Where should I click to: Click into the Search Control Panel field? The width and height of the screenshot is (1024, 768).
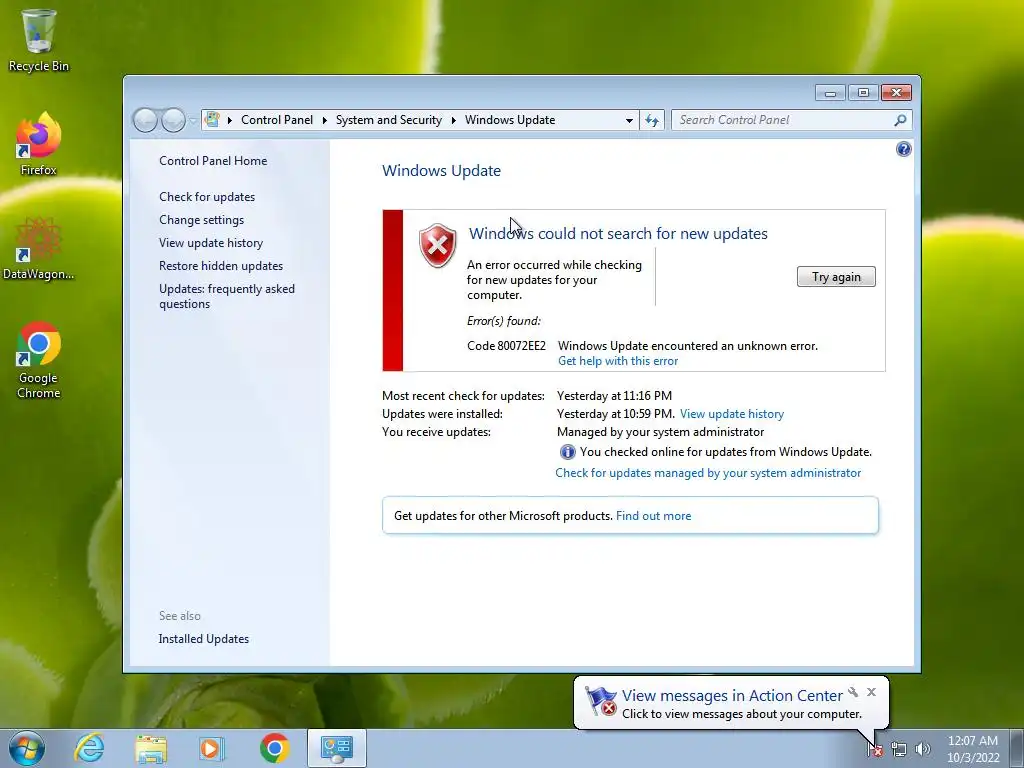pyautogui.click(x=784, y=120)
